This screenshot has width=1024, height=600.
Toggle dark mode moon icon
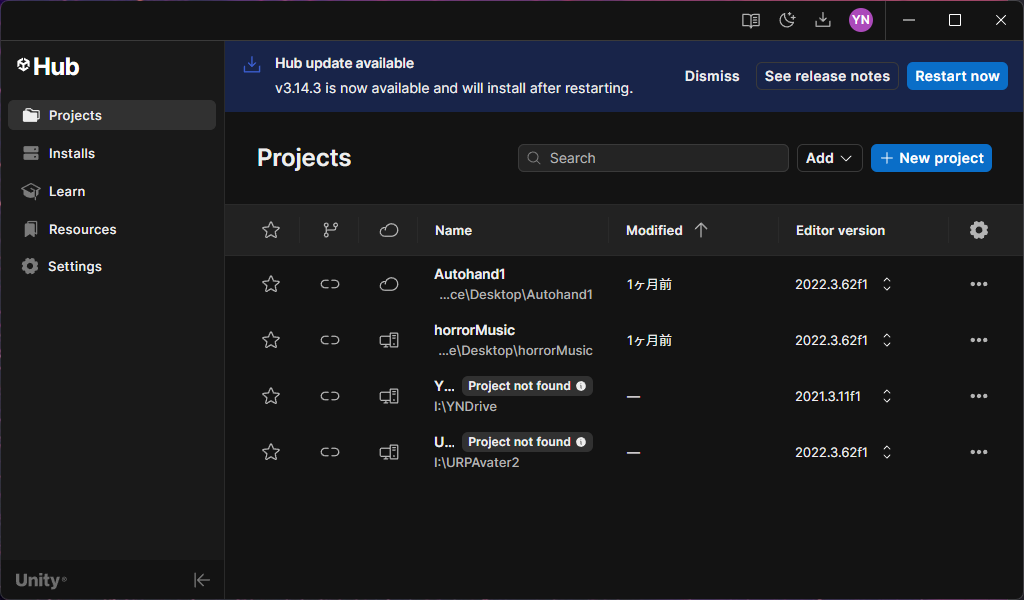[x=787, y=20]
